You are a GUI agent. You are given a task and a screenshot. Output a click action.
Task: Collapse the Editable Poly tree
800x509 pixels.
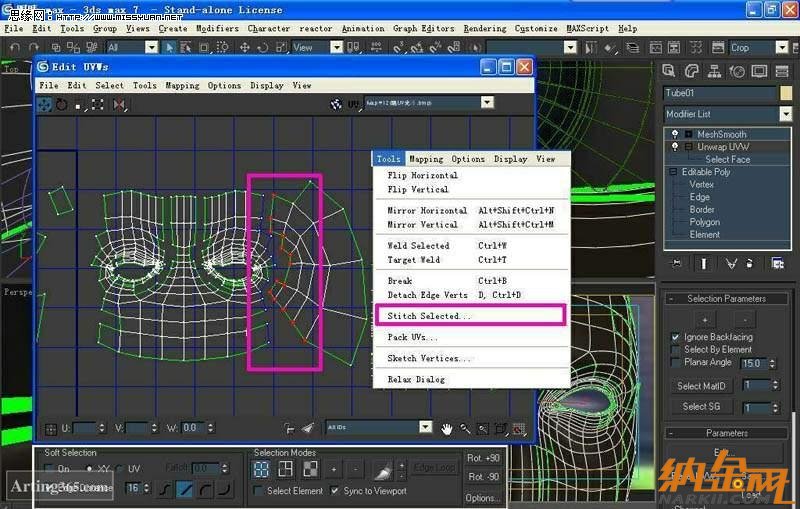(x=673, y=172)
